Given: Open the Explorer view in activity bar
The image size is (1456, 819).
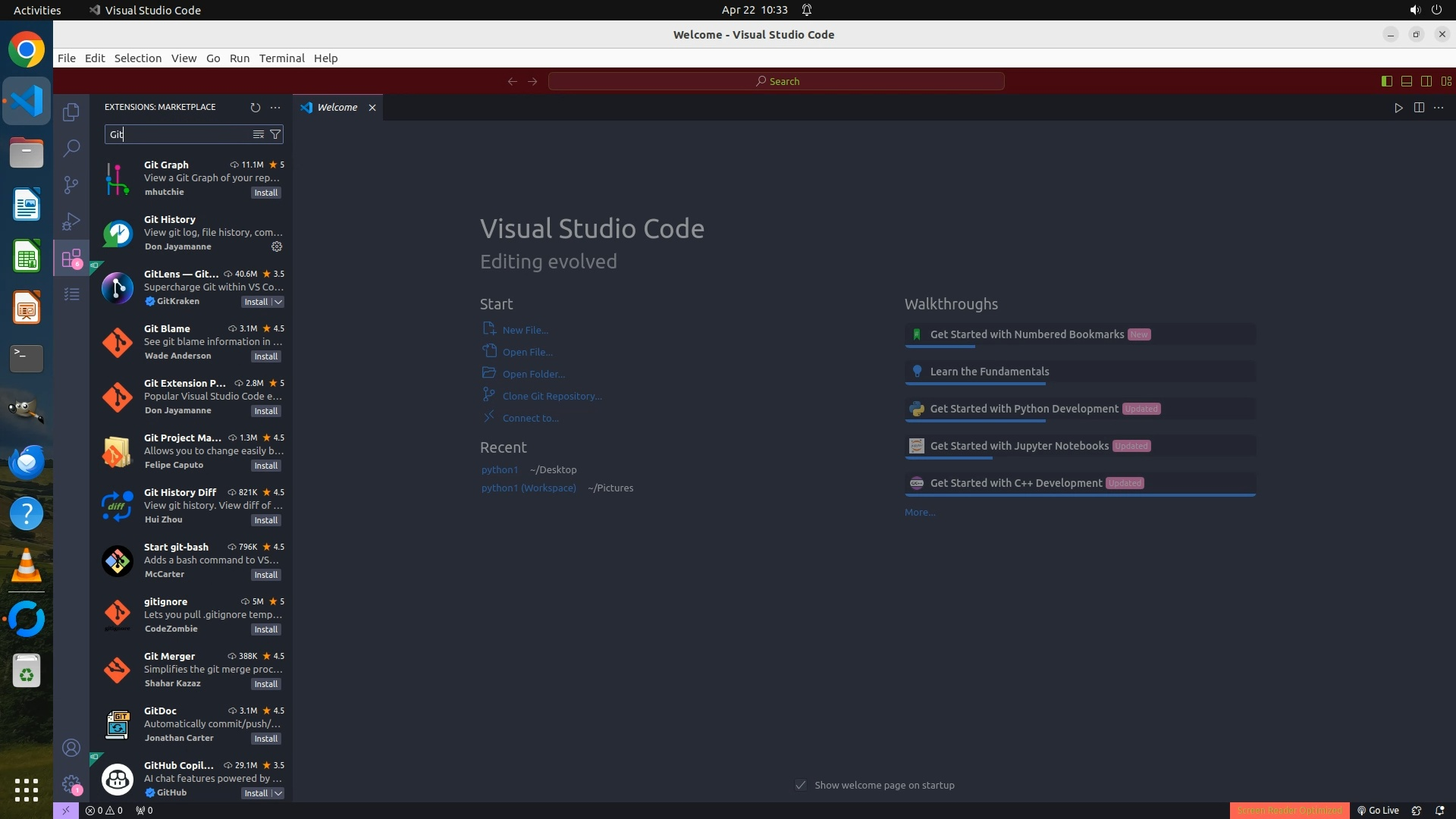Looking at the screenshot, I should [x=71, y=112].
